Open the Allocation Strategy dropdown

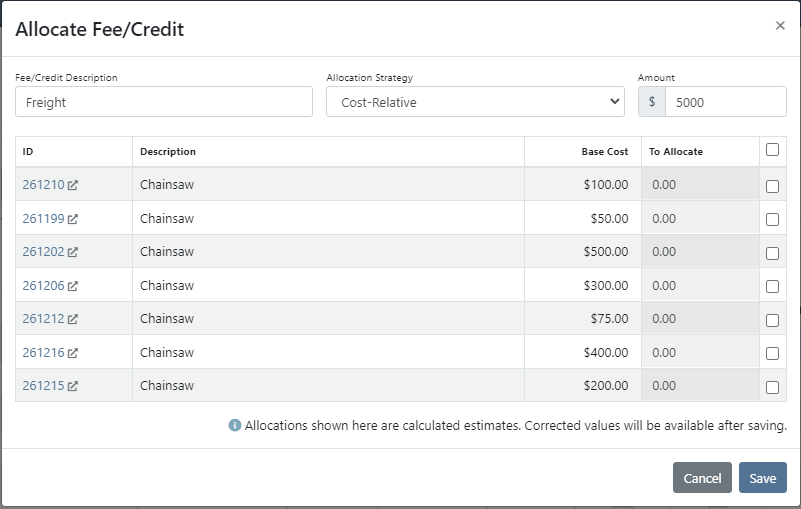[x=475, y=102]
